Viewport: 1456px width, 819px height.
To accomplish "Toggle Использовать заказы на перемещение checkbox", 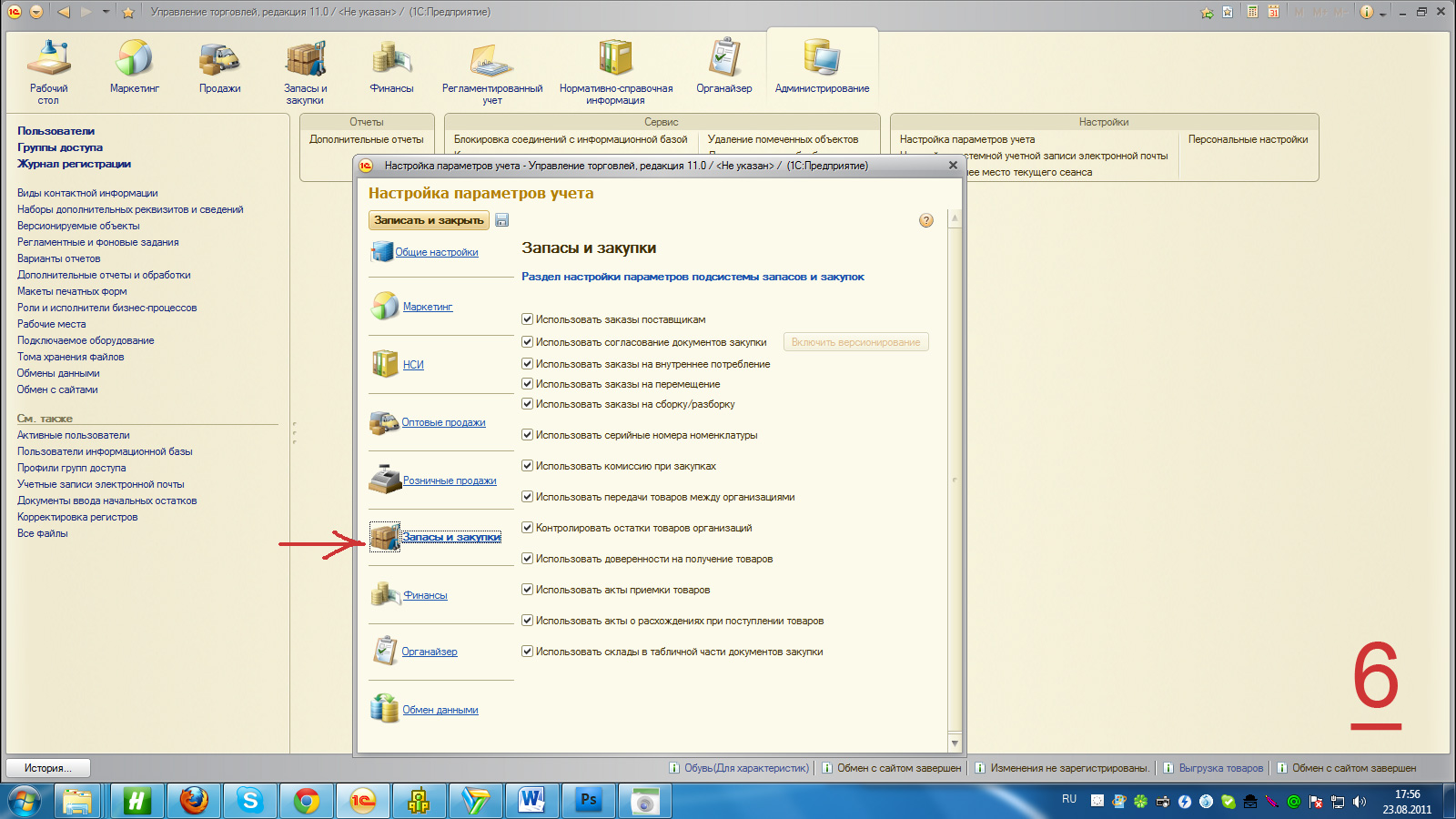I will click(527, 384).
